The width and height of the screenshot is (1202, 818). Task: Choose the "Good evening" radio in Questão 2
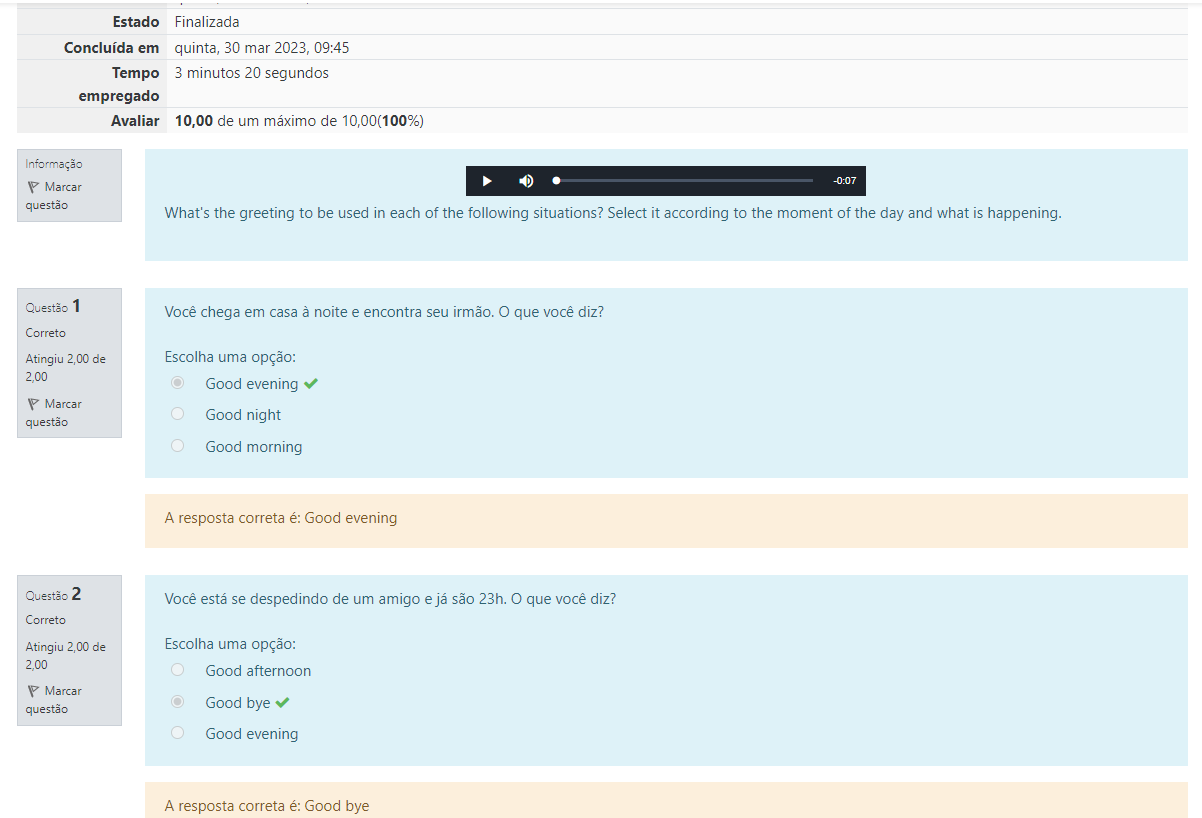point(178,733)
